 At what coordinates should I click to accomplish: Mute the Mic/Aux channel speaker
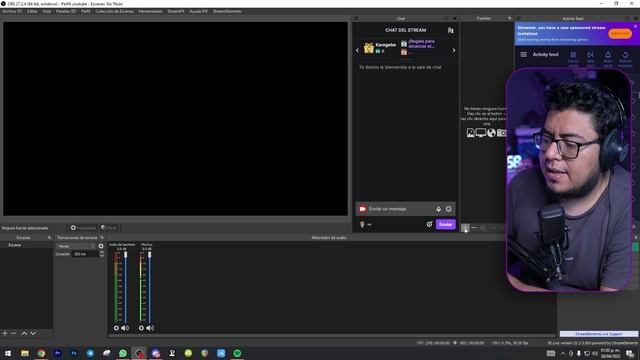coord(150,328)
